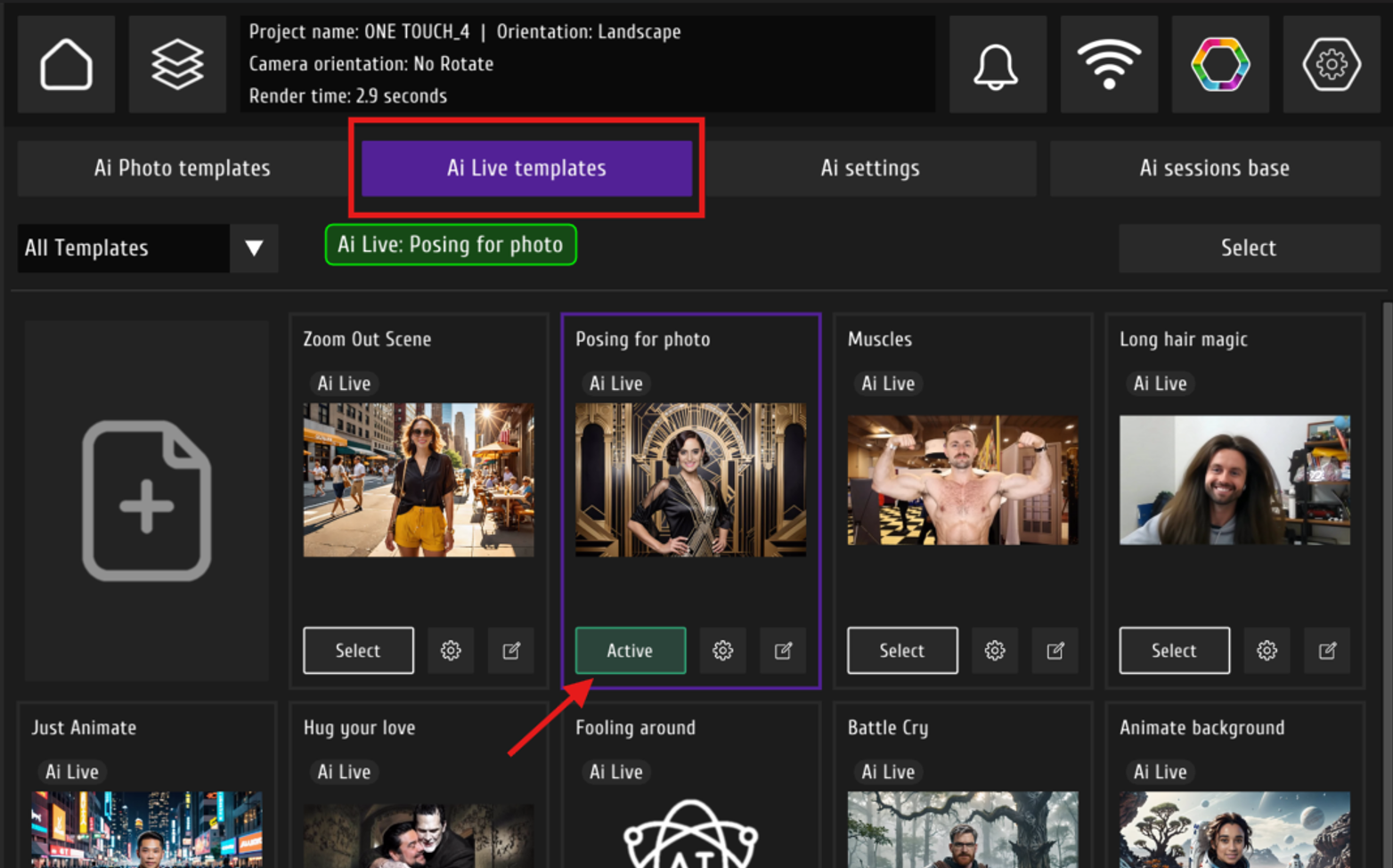Switch to Ai Live templates tab
The height and width of the screenshot is (868, 1393).
click(526, 168)
